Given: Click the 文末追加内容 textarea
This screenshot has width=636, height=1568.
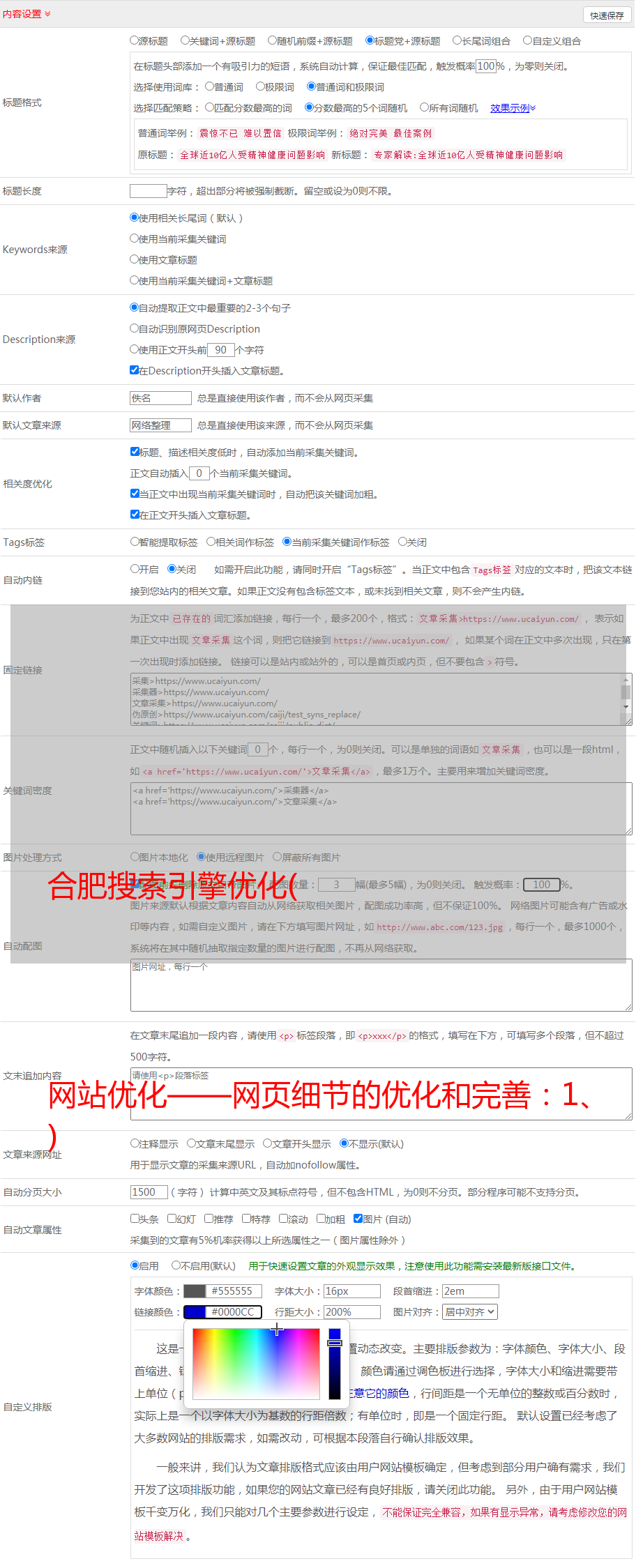Looking at the screenshot, I should (381, 1095).
